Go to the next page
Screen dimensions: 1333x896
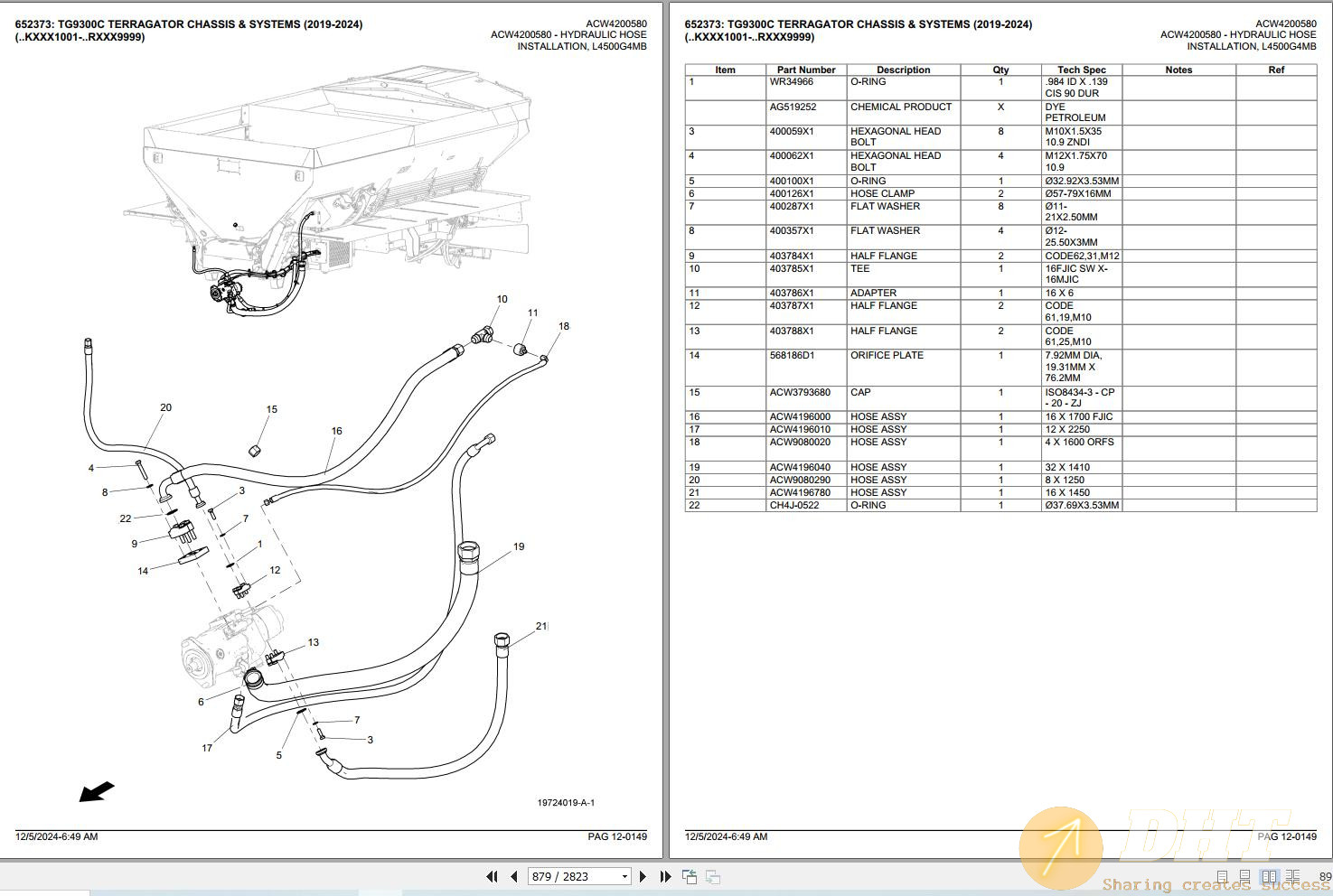coord(643,876)
